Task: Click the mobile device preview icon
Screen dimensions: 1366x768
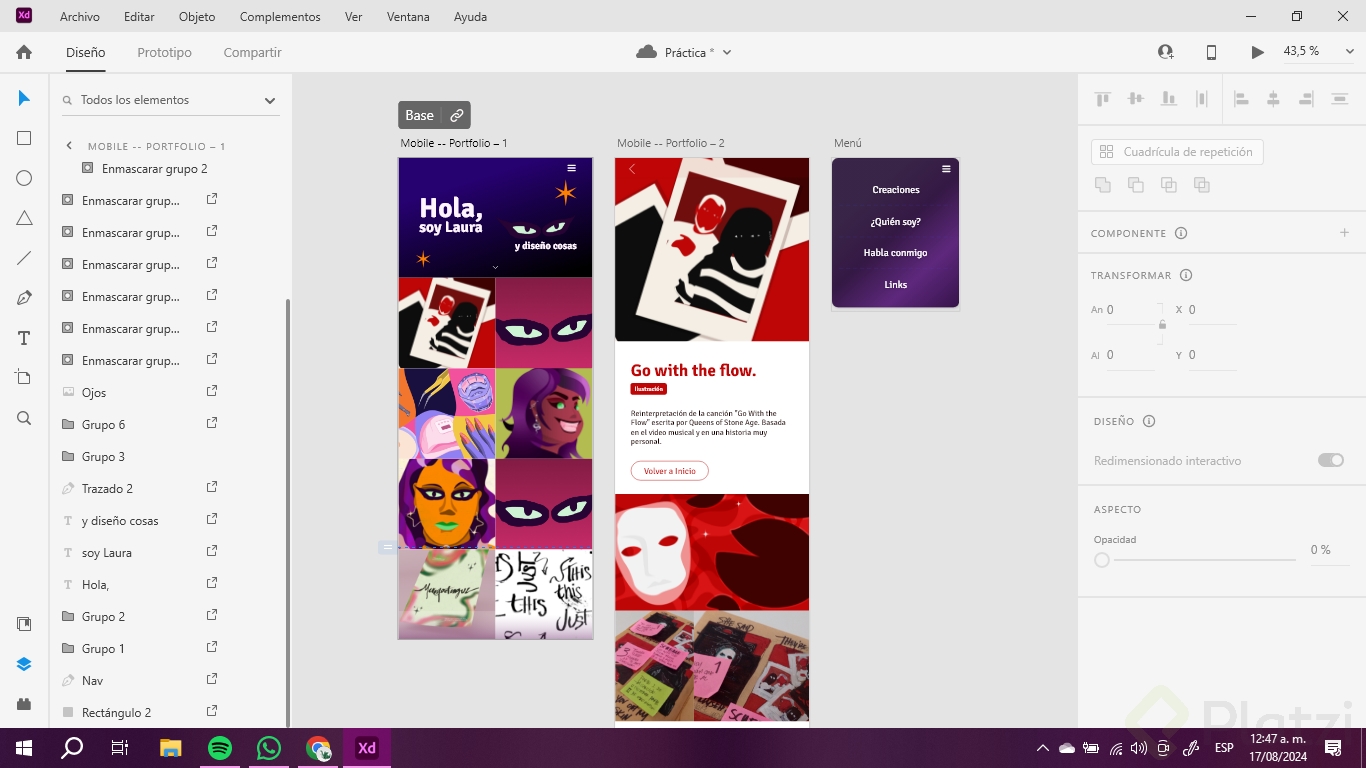Action: [1211, 52]
